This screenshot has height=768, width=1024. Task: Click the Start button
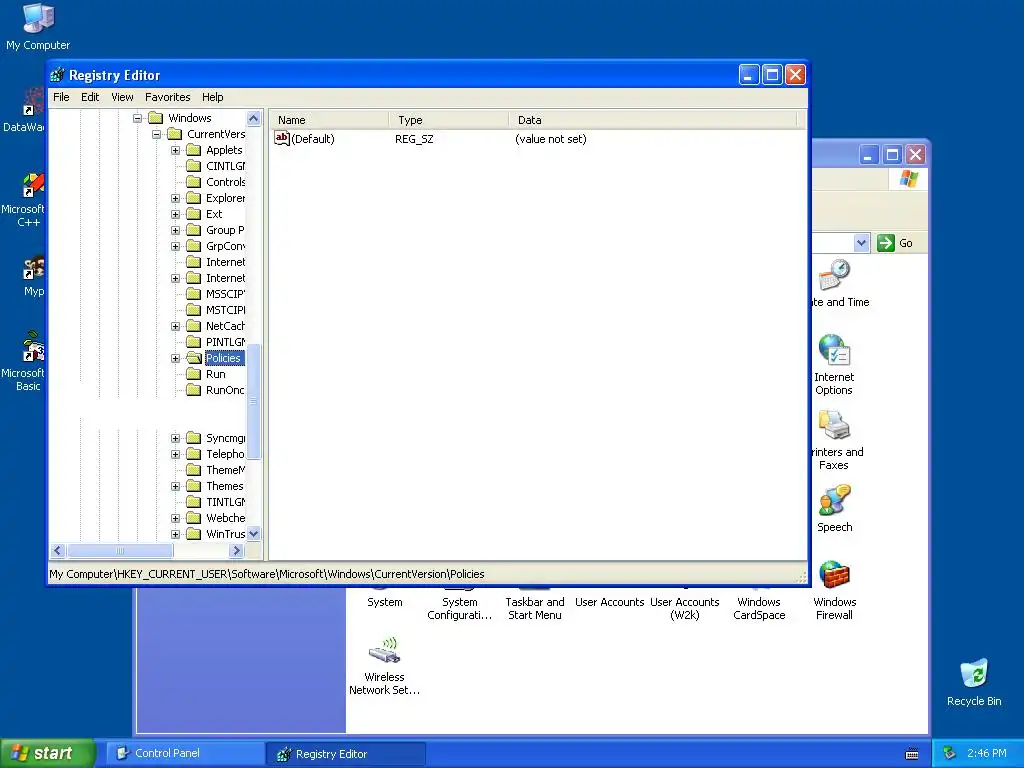[46, 753]
